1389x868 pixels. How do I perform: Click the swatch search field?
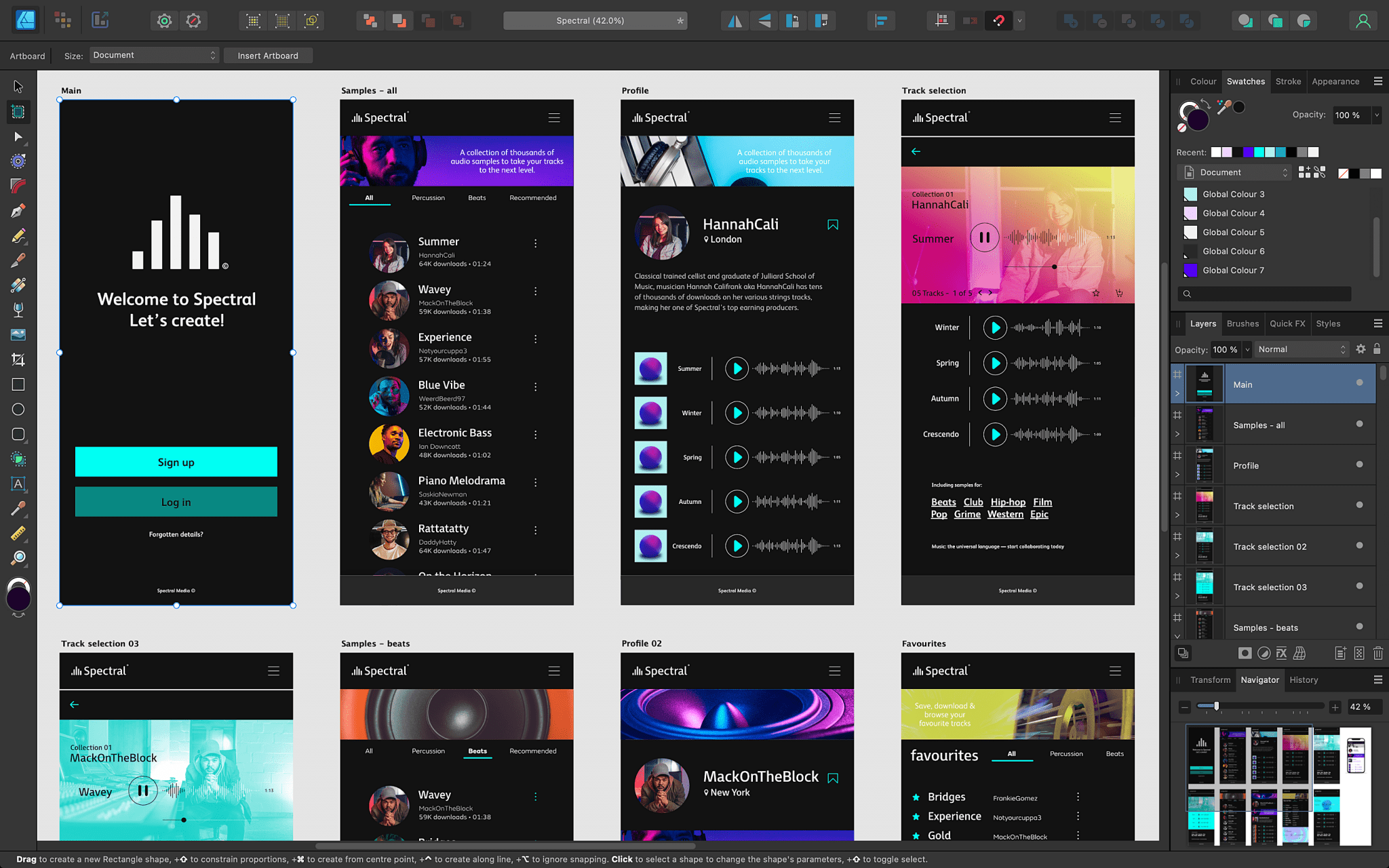click(x=1265, y=294)
